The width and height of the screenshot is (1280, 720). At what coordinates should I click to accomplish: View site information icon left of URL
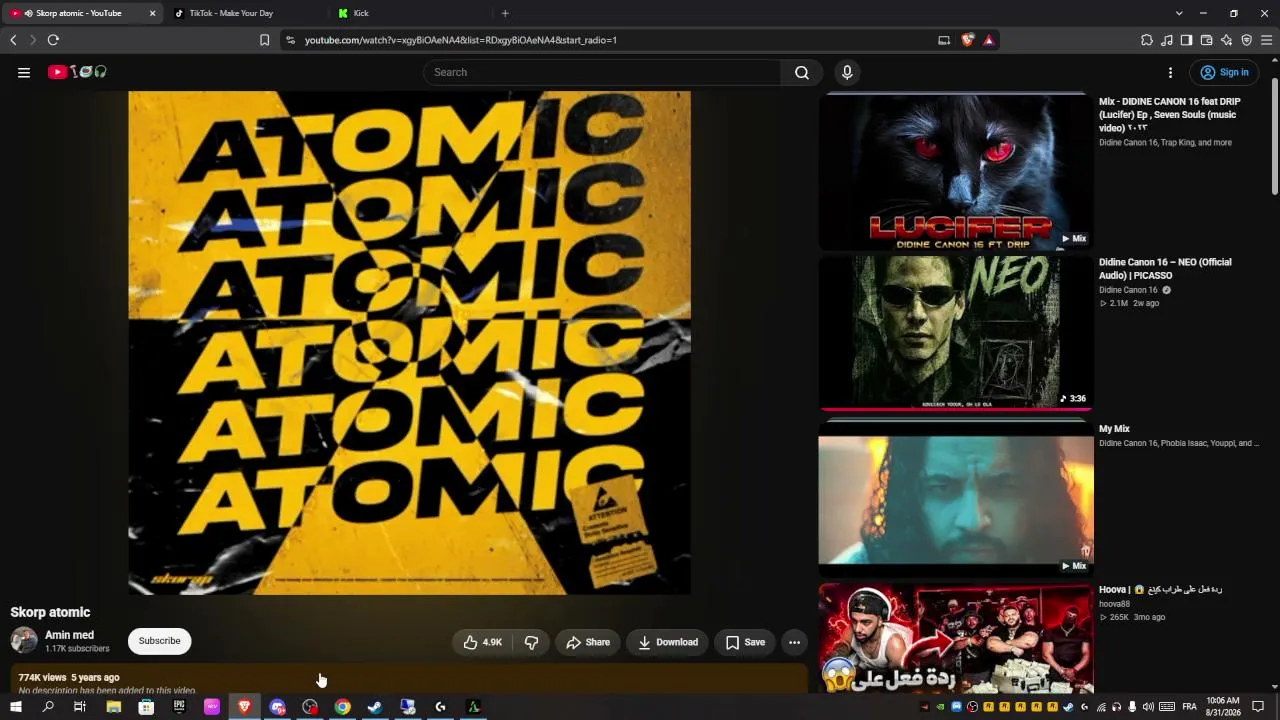(x=290, y=40)
